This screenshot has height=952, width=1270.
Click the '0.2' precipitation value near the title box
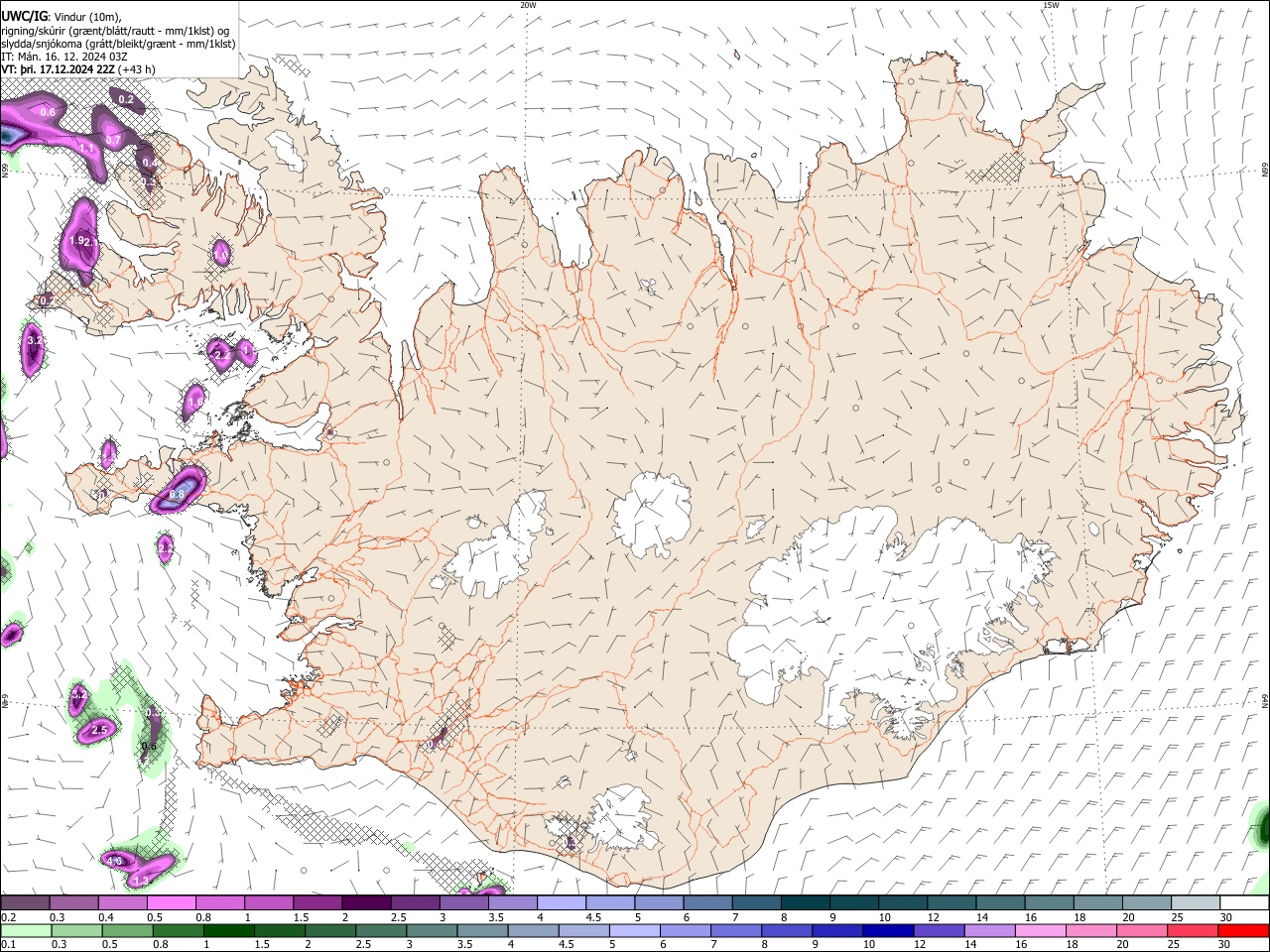126,99
